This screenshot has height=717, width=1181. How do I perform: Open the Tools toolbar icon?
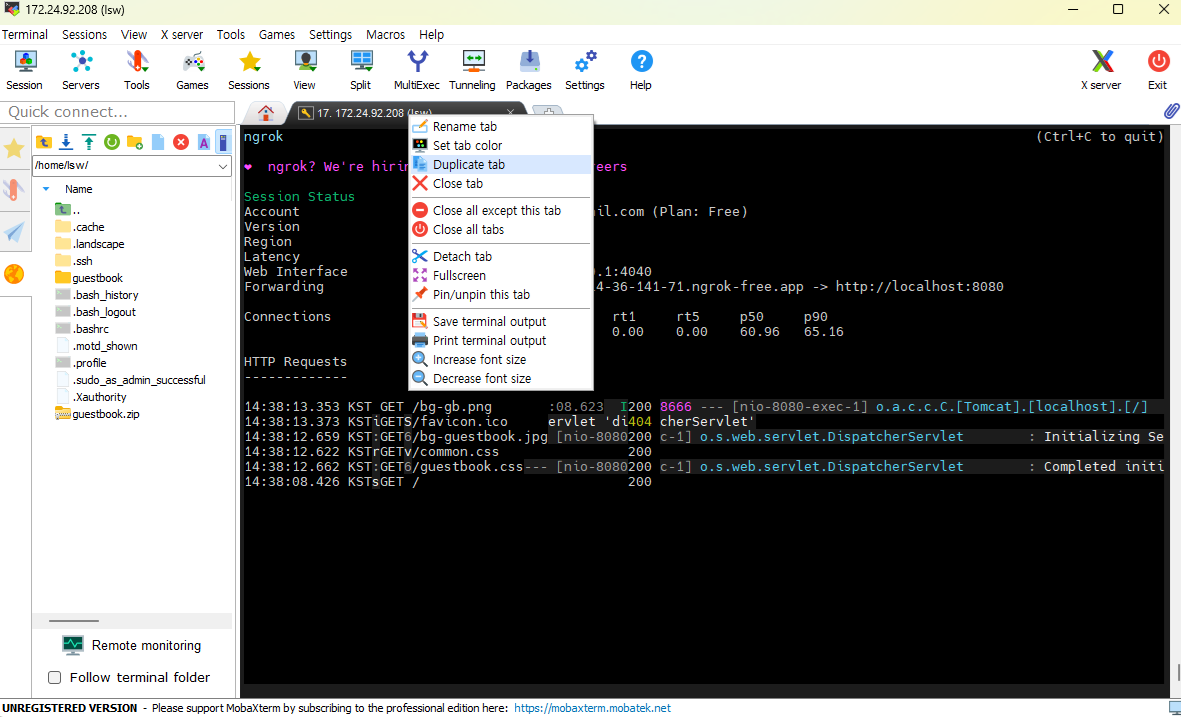click(x=136, y=70)
